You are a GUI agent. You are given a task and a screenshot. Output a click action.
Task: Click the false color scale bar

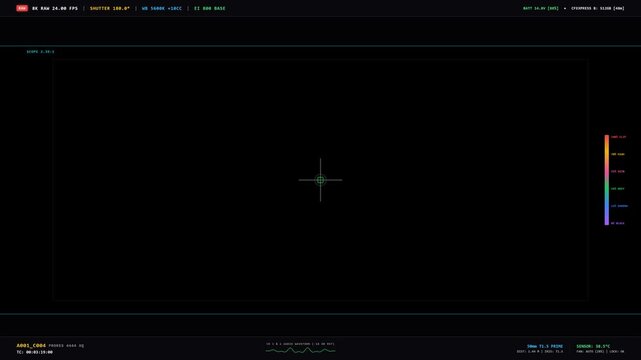click(x=607, y=180)
